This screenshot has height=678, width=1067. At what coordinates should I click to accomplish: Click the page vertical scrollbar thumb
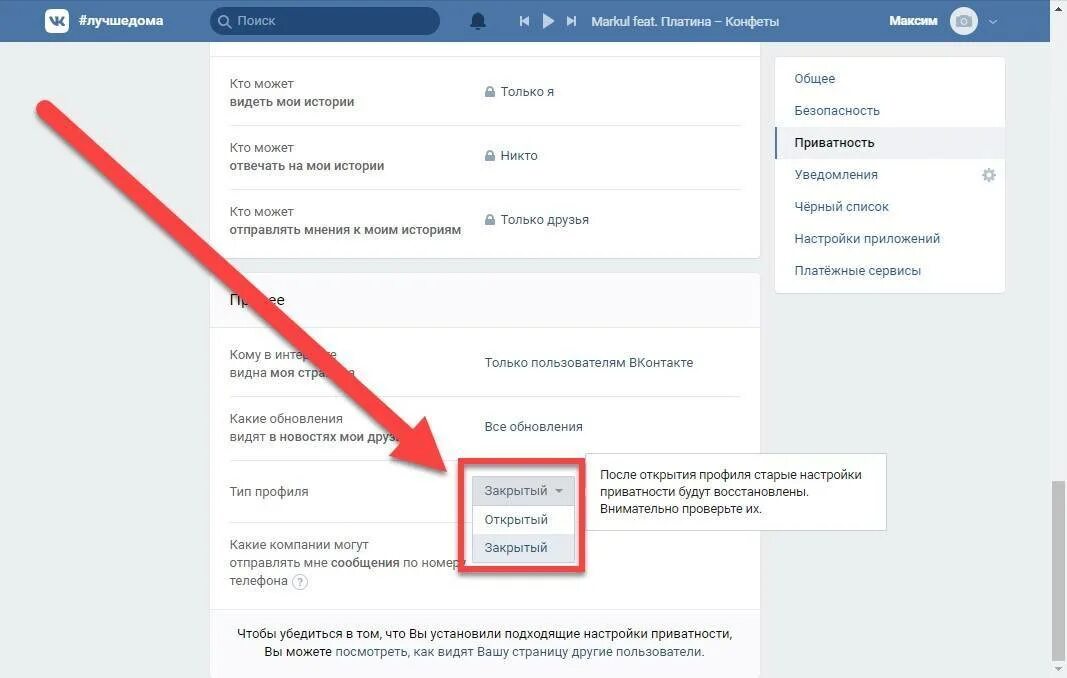click(1057, 570)
